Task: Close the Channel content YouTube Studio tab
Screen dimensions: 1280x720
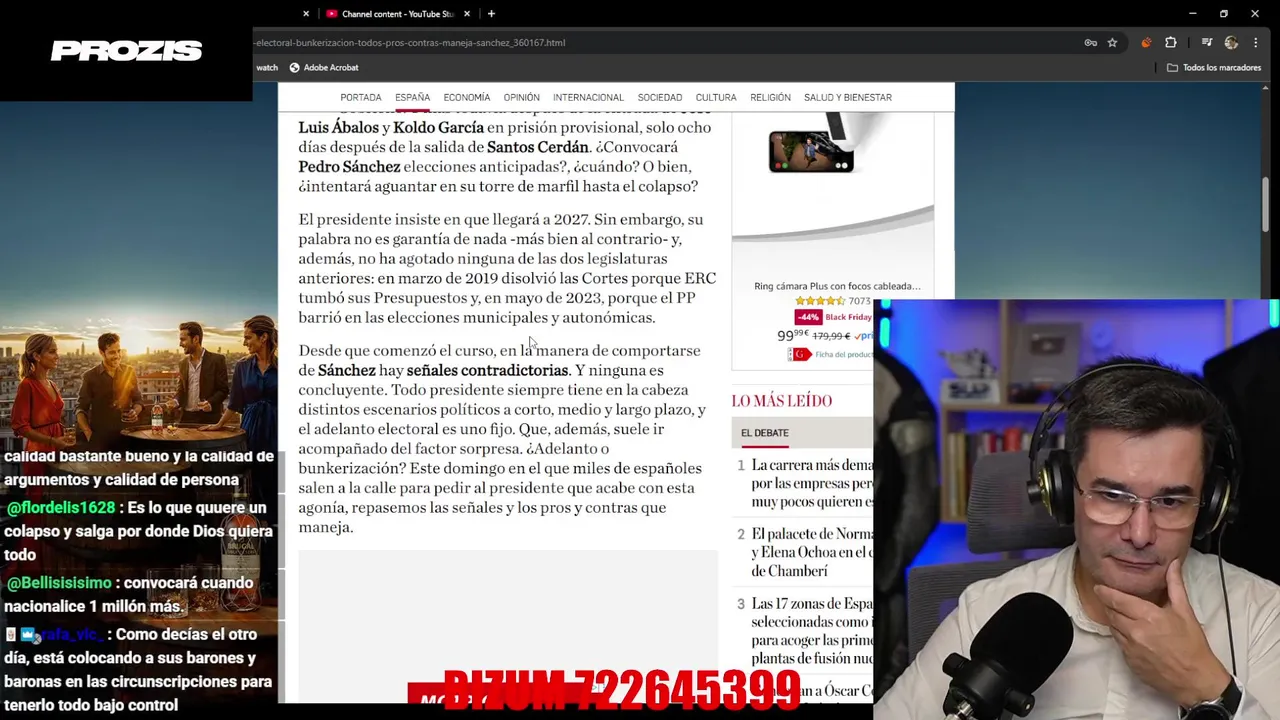Action: 467,14
